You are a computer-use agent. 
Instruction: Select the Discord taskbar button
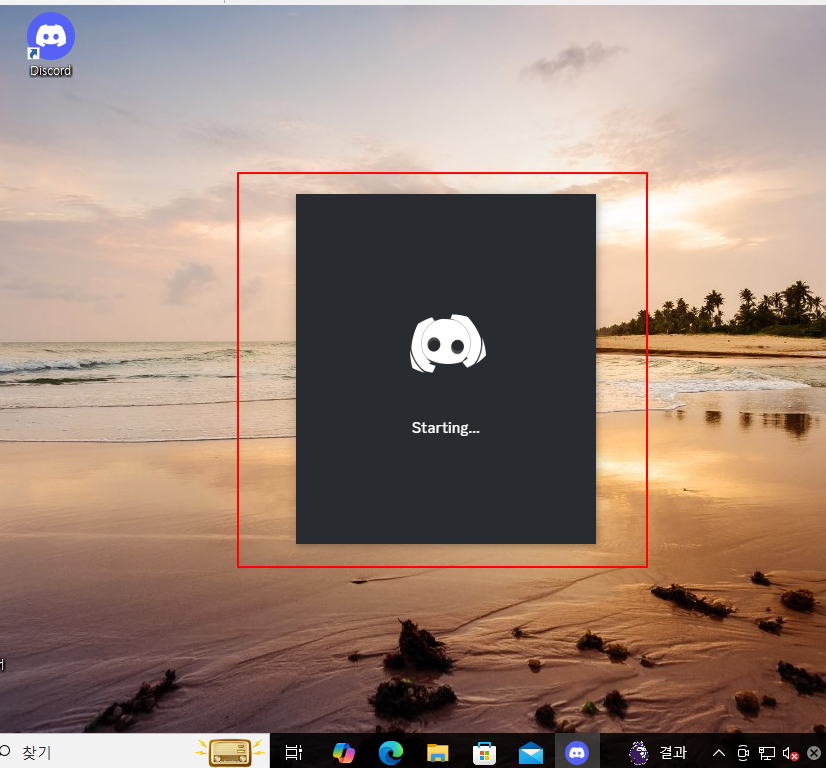pyautogui.click(x=577, y=752)
